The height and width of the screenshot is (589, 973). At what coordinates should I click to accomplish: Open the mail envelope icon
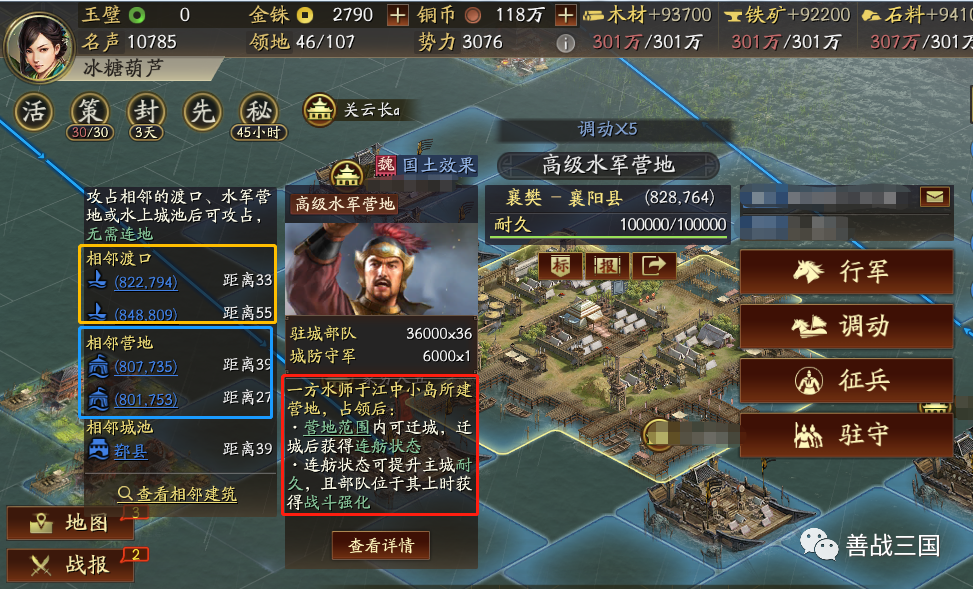(935, 197)
